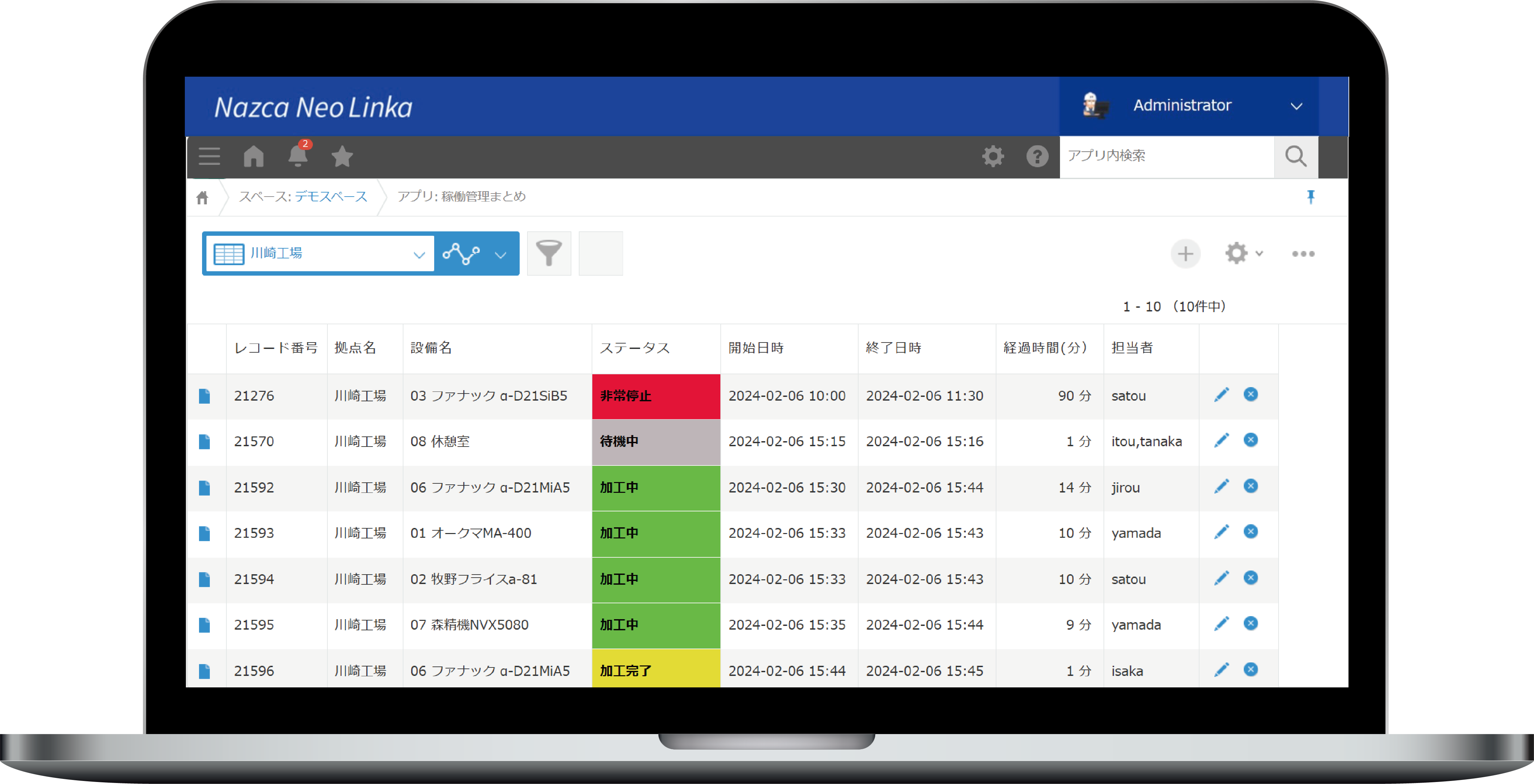Image resolution: width=1534 pixels, height=784 pixels.
Task: Click the notification bell icon
Action: point(298,156)
